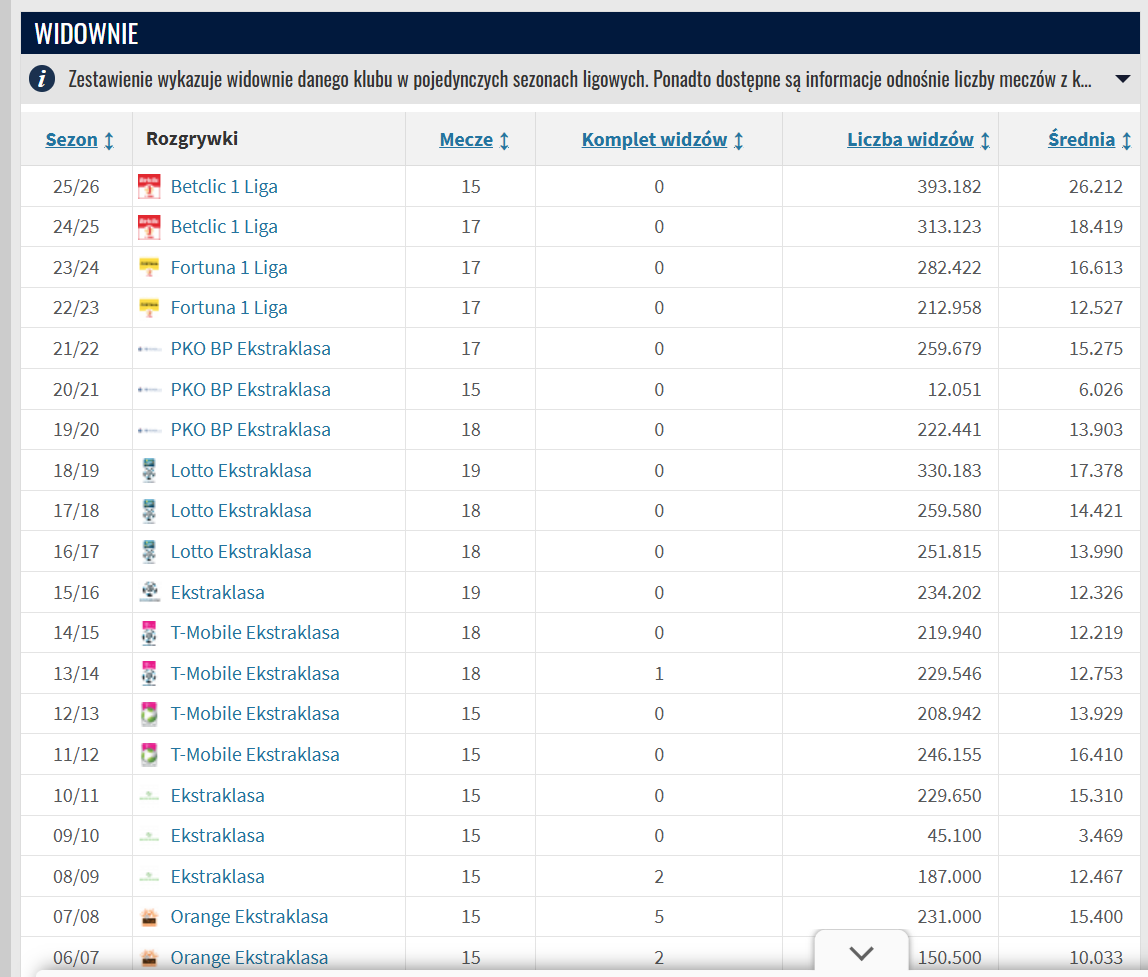Open PKO BP Ekstraklasa link for 20/21

click(x=250, y=390)
